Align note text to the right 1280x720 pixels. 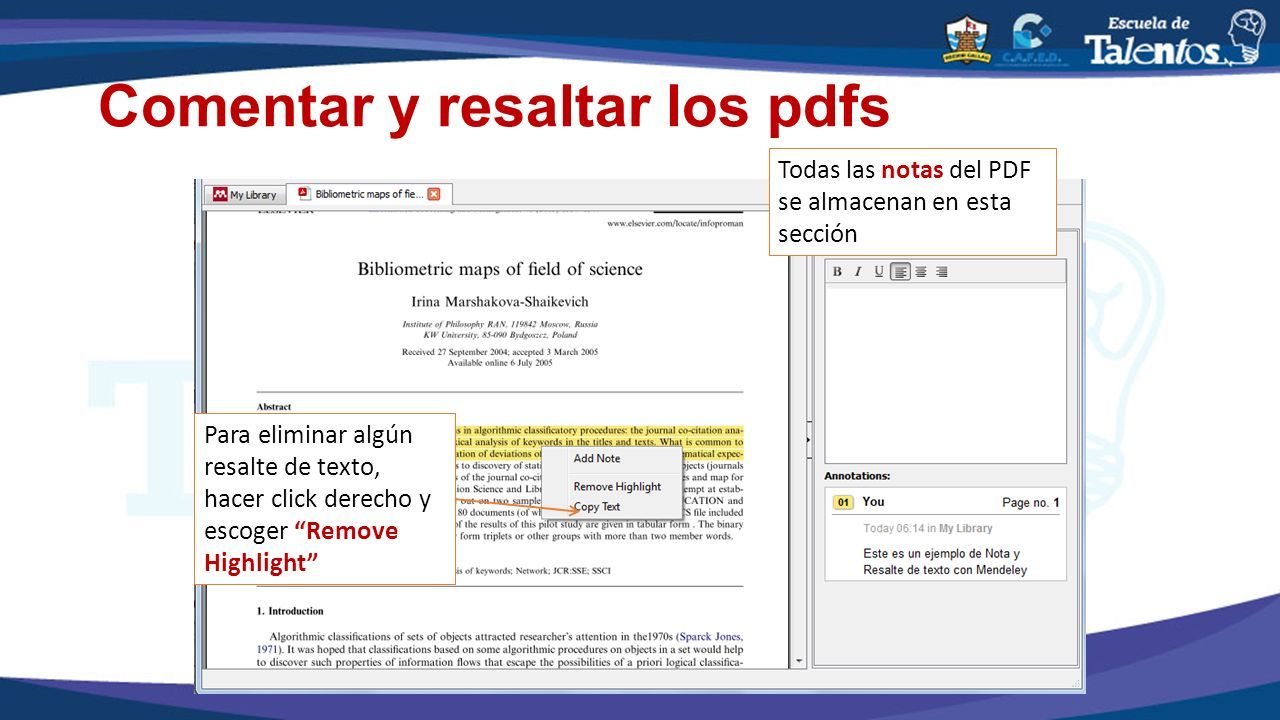(x=941, y=272)
